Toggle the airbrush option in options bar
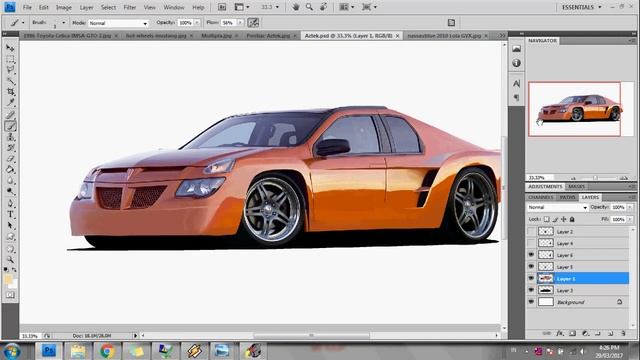The image size is (640, 360). click(x=253, y=23)
